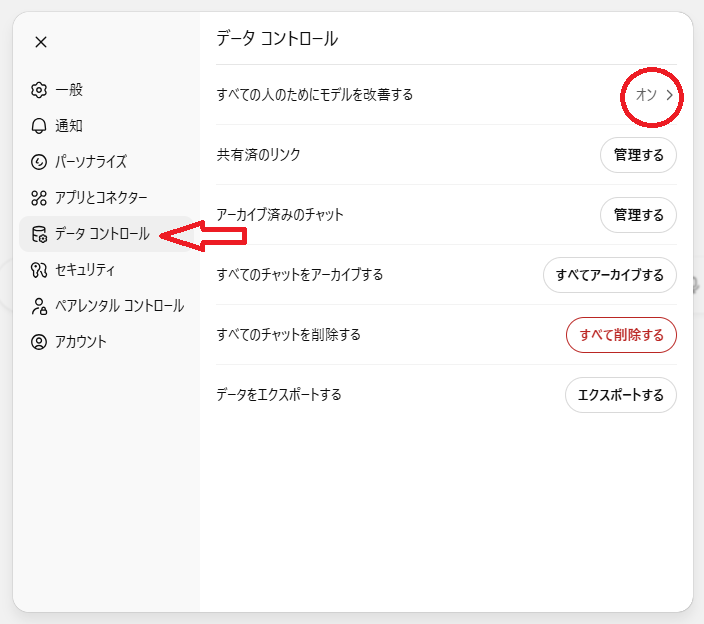Viewport: 704px width, 624px height.
Task: Select the セキュリティ menu item
Action: 85,270
